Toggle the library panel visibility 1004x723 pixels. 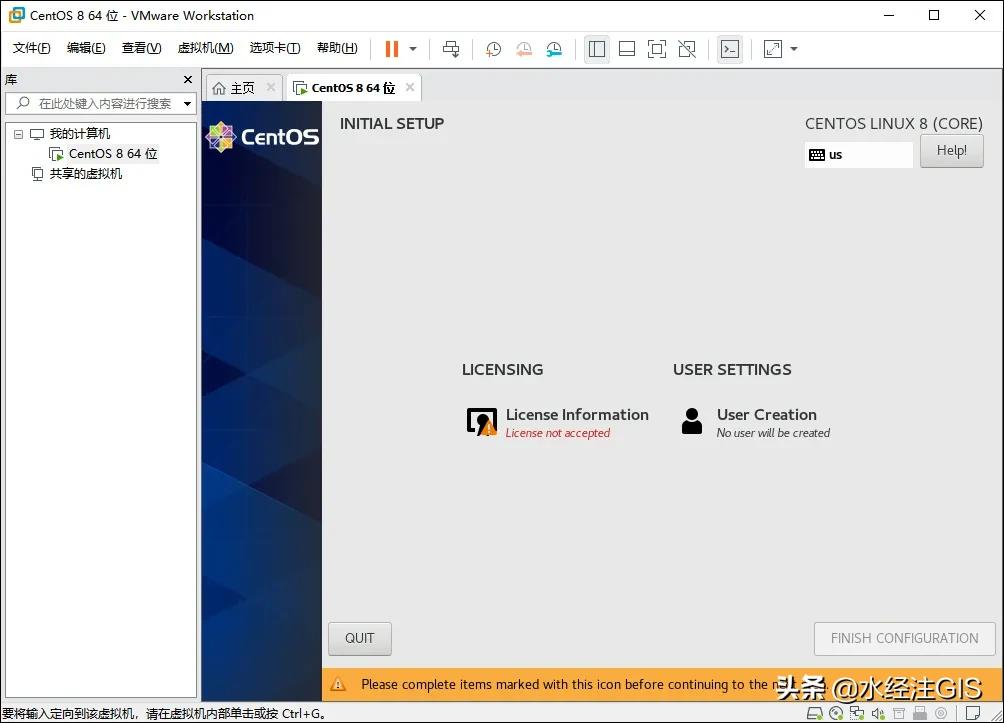click(597, 48)
